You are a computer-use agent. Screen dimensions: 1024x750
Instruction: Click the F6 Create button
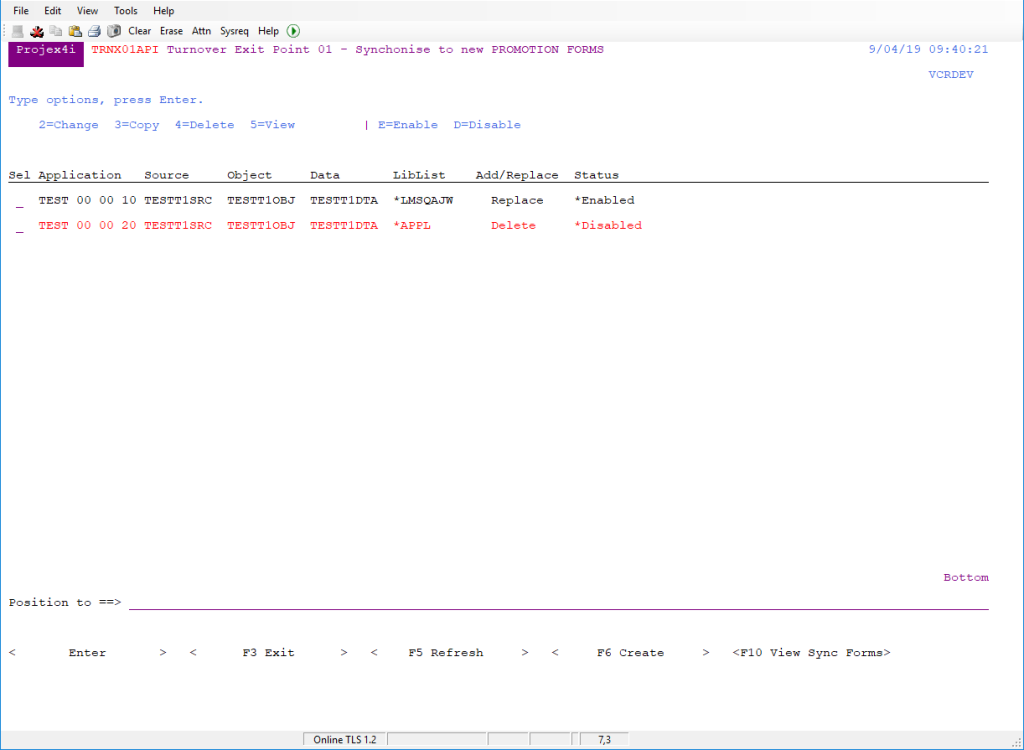[630, 653]
